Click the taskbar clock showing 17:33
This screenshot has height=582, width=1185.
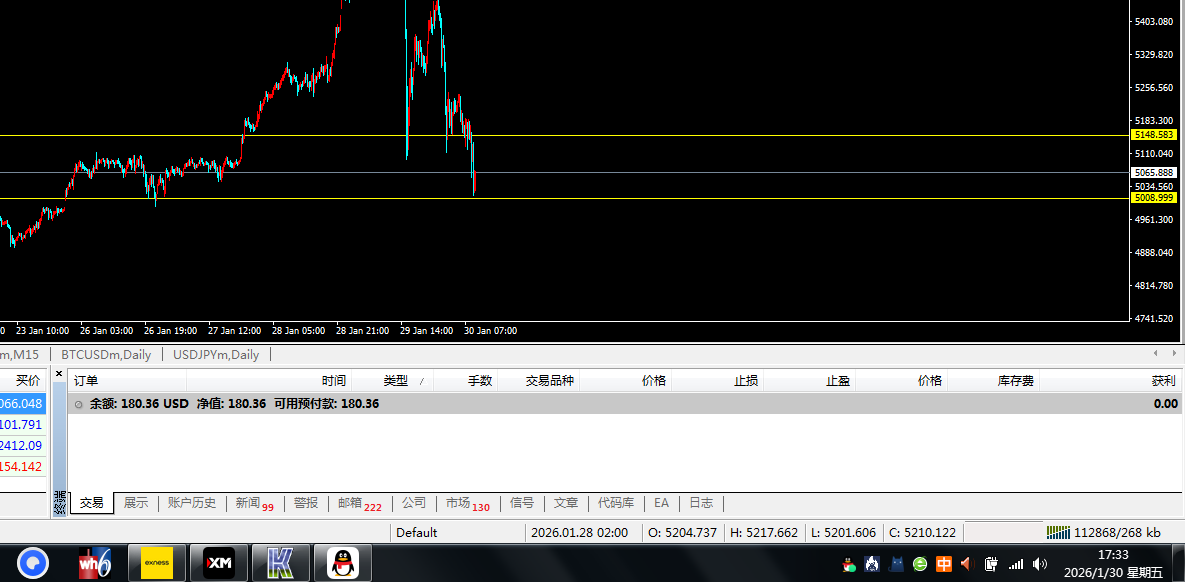tap(1113, 554)
